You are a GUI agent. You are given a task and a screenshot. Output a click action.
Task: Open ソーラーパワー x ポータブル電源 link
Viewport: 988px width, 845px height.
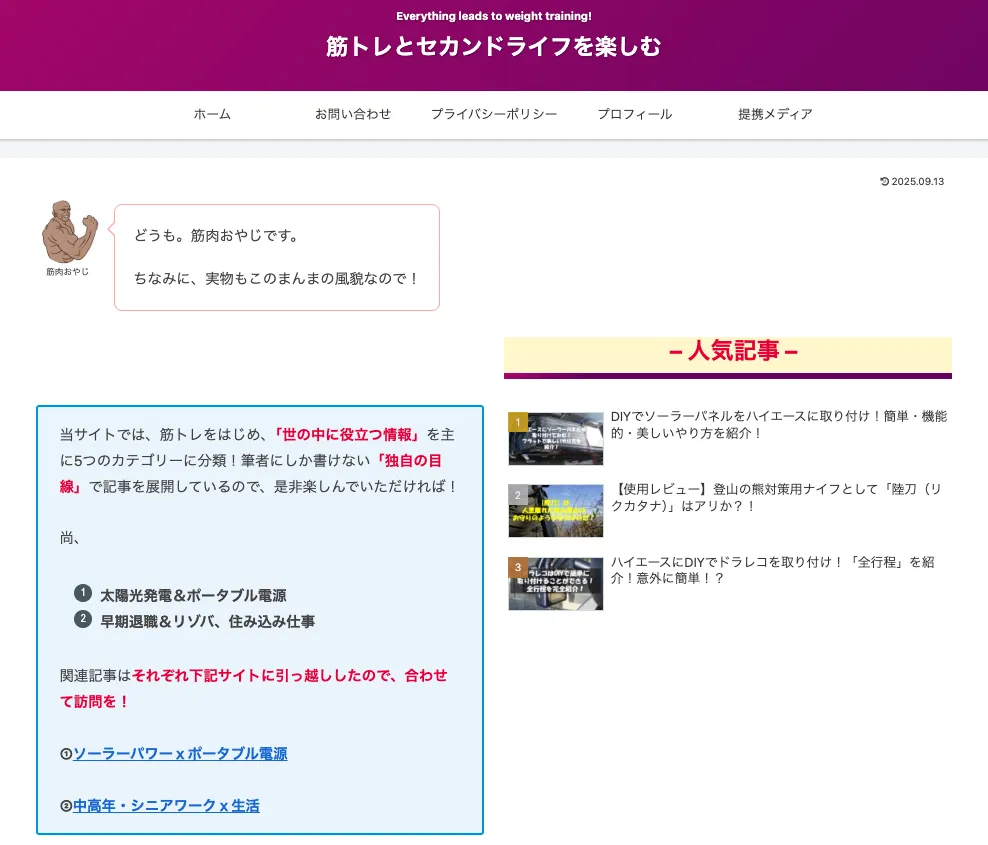tap(180, 754)
